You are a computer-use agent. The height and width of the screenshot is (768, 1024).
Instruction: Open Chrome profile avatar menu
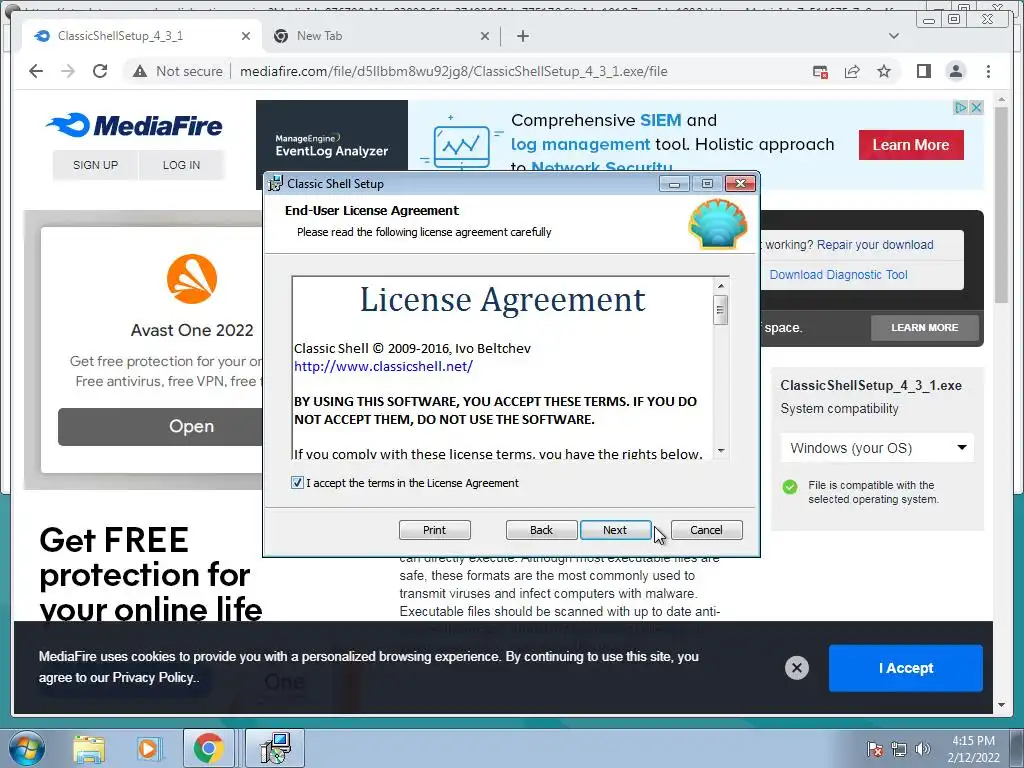(x=955, y=71)
